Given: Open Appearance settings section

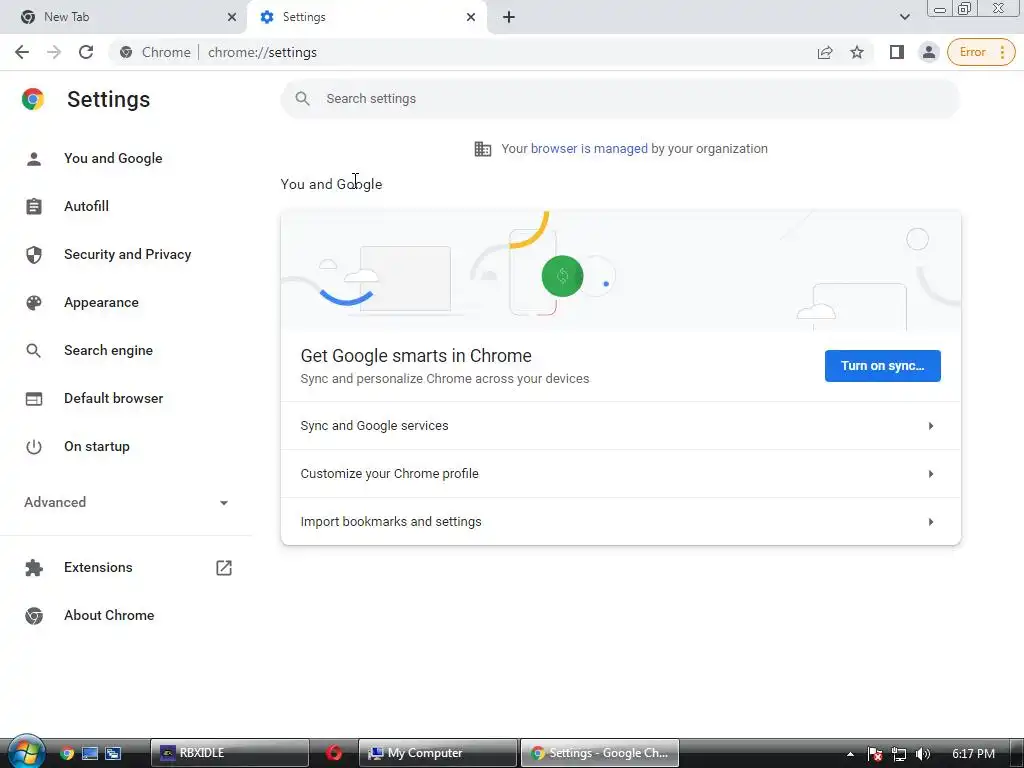Looking at the screenshot, I should click(101, 302).
